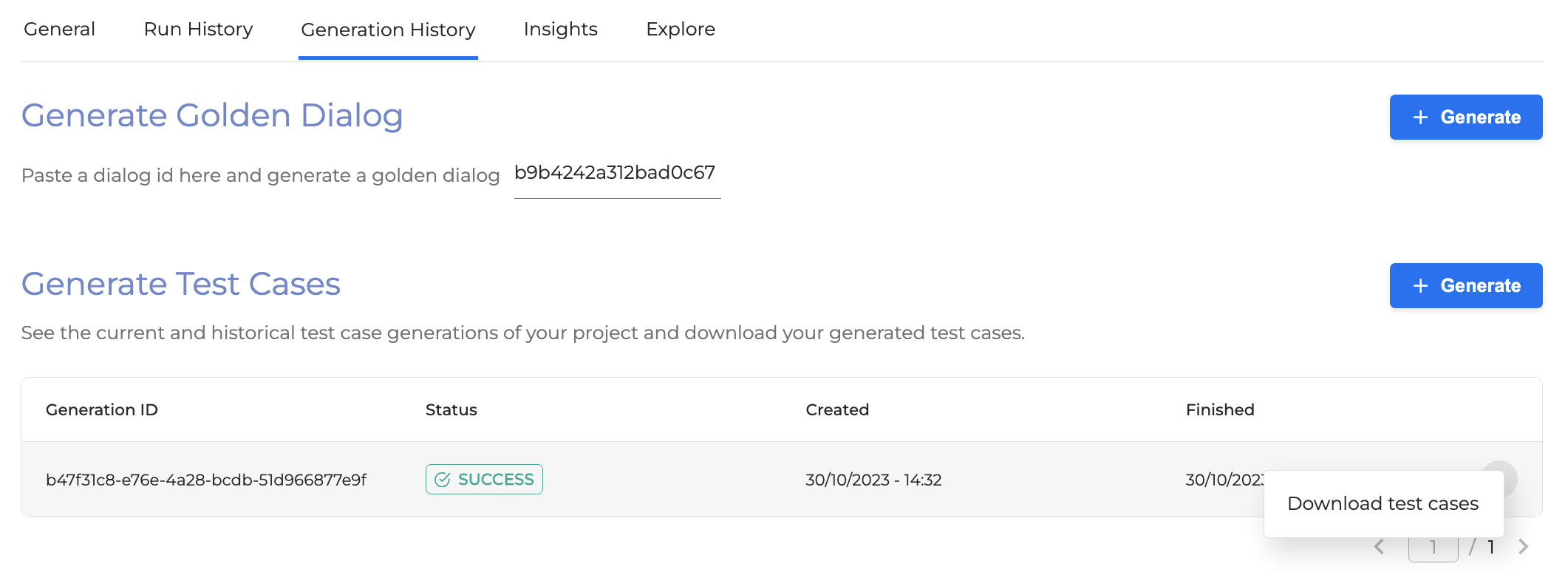Screen dimensions: 1568x572
Task: Click Generate button for Test Cases
Action: (1465, 285)
